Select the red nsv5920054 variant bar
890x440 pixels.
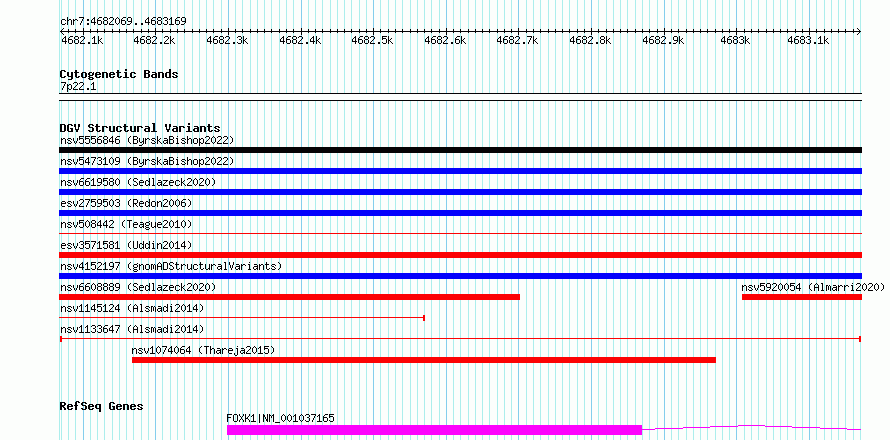pos(801,297)
